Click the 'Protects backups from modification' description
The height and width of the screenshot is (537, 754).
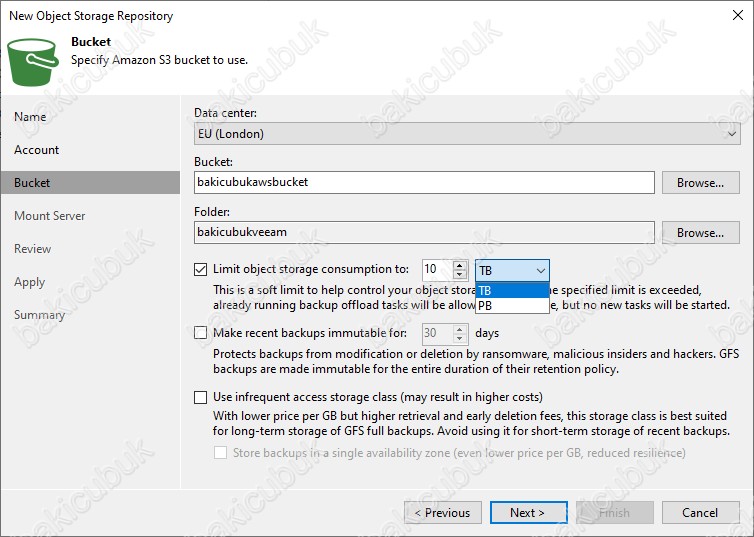pos(476,362)
